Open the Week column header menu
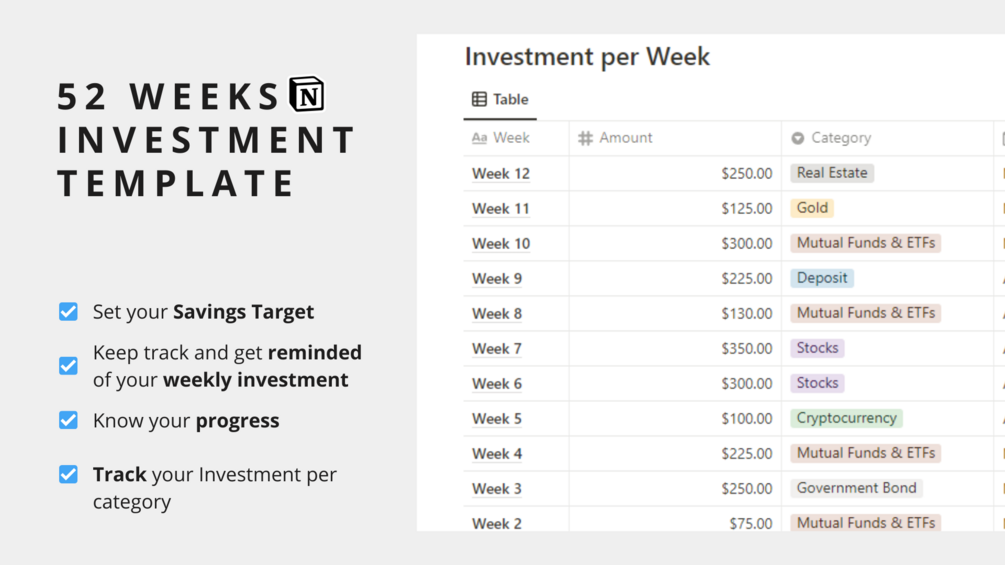The width and height of the screenshot is (1005, 565). (x=516, y=138)
